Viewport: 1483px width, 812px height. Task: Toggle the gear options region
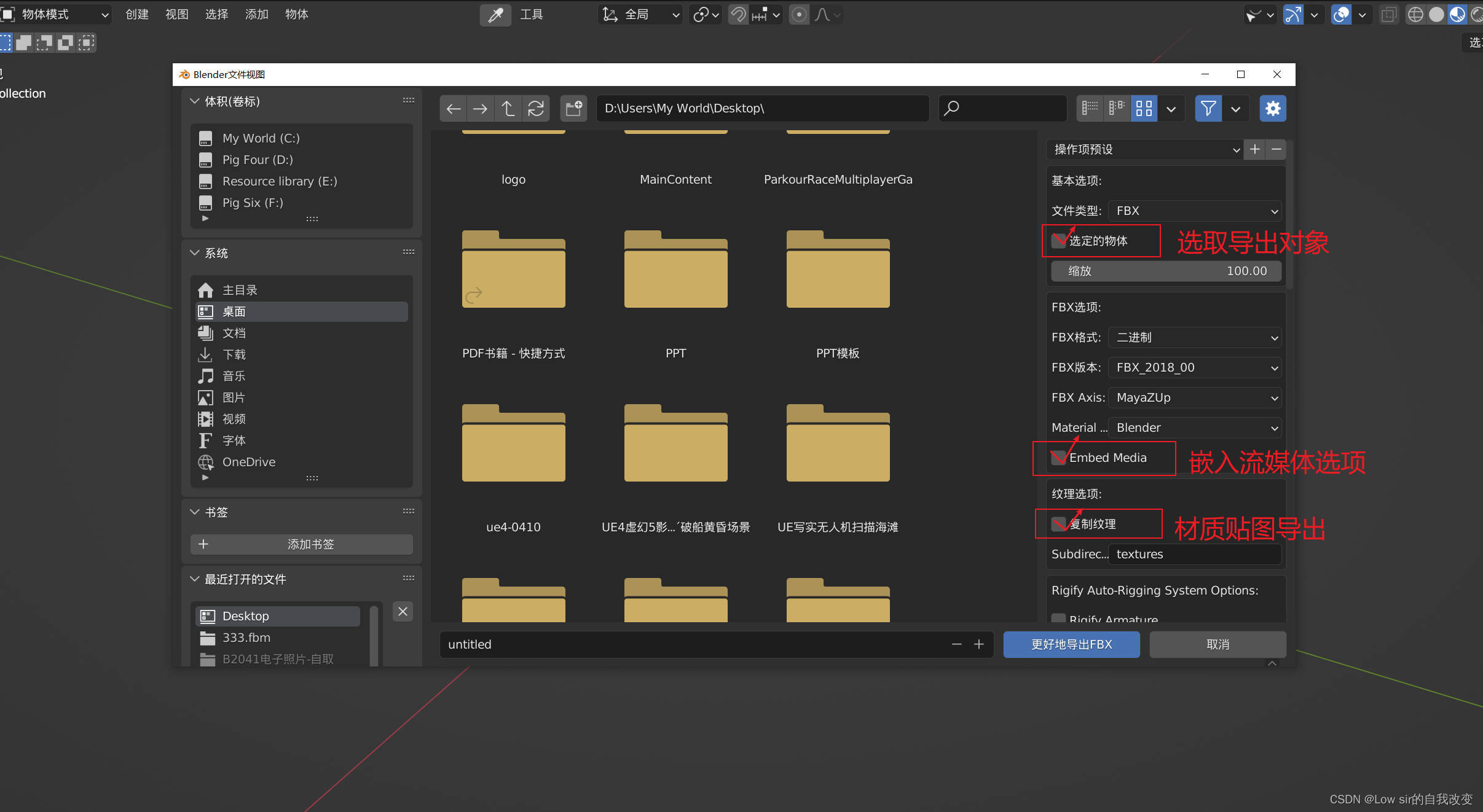tap(1273, 109)
